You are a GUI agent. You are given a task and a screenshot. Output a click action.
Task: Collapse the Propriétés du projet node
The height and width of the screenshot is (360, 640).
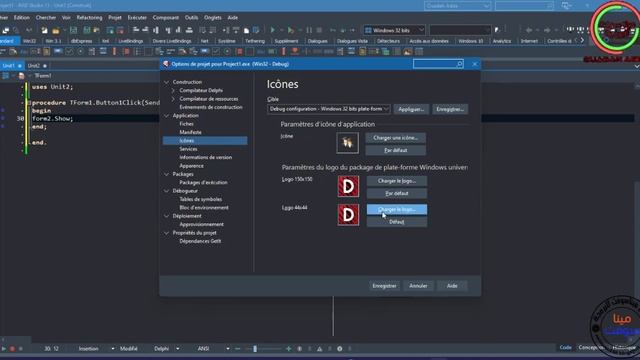(x=166, y=233)
